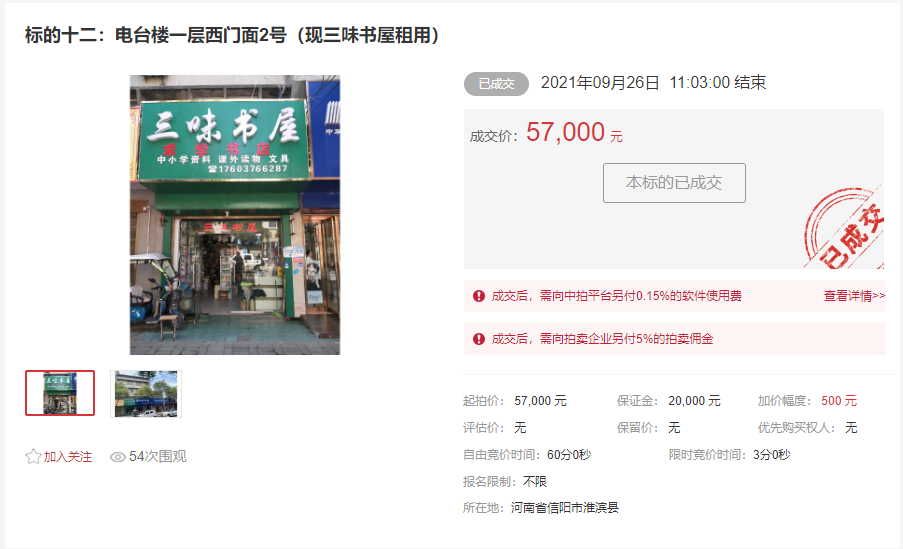The height and width of the screenshot is (549, 903).
Task: Click the 保证金 20,000 元 value
Action: [x=694, y=401]
